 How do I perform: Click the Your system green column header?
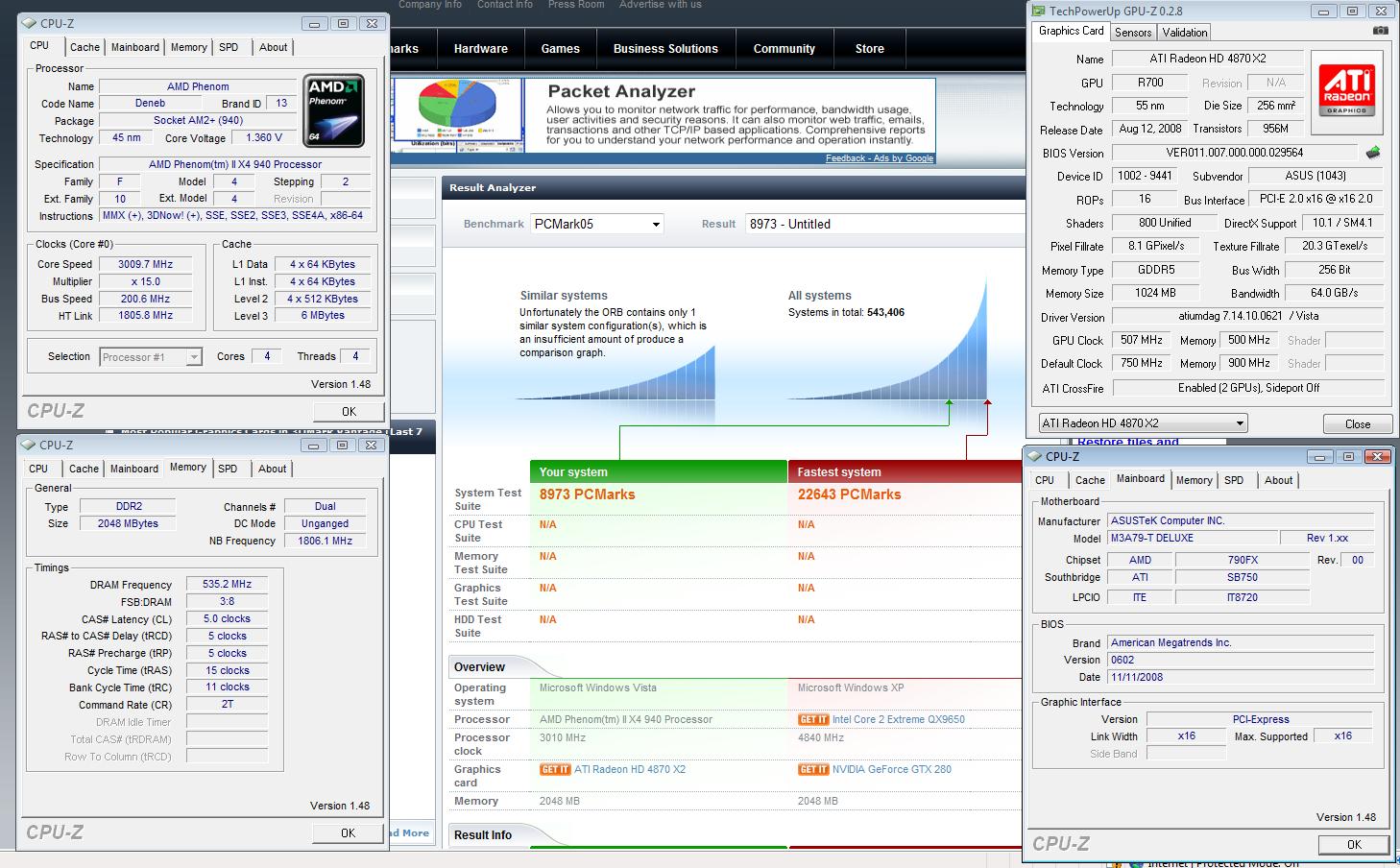(659, 471)
